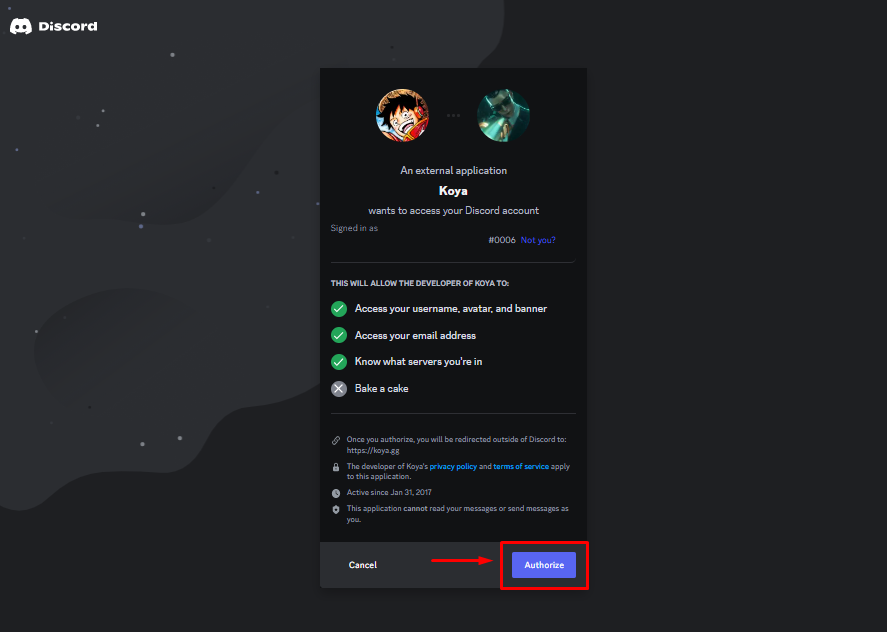Viewport: 887px width, 632px height.
Task: Cancel the authorization request
Action: (363, 565)
